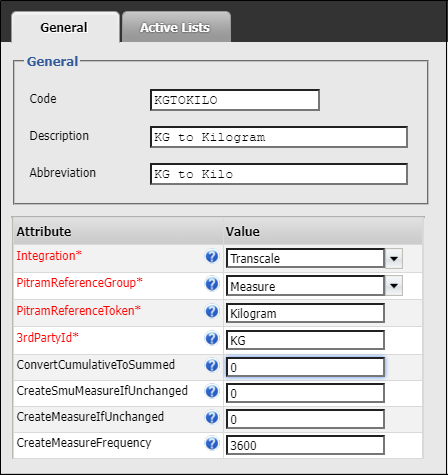
Task: Click the PitramReferenceToken* attribute label
Action: pos(79,310)
